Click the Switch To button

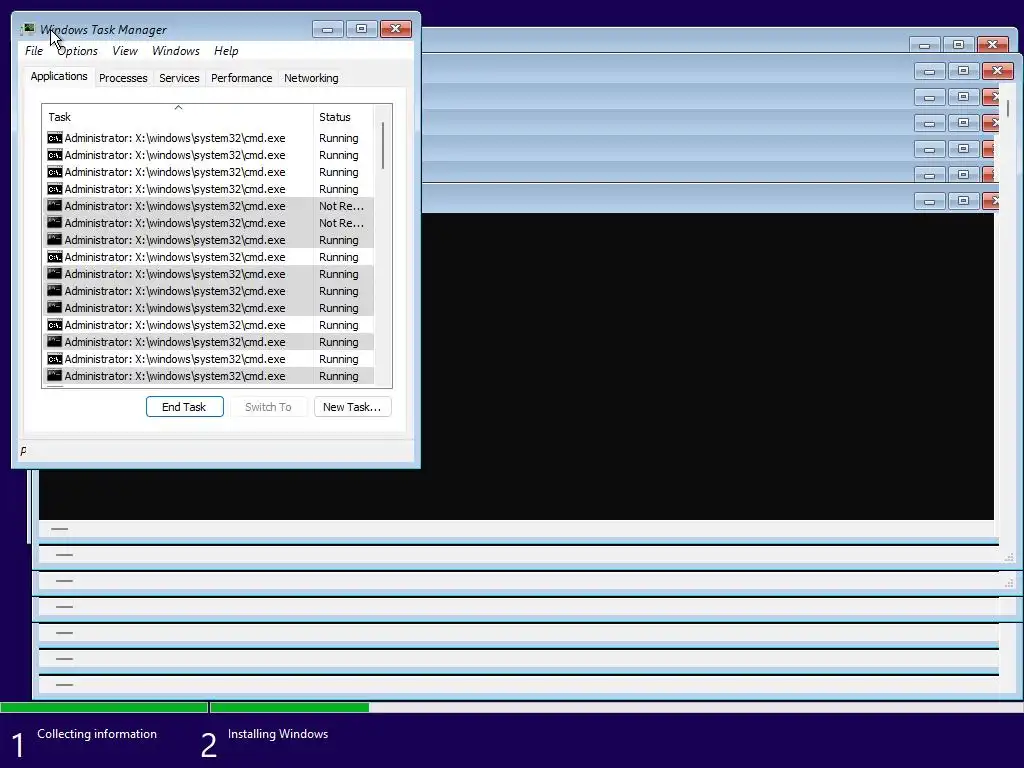click(268, 407)
